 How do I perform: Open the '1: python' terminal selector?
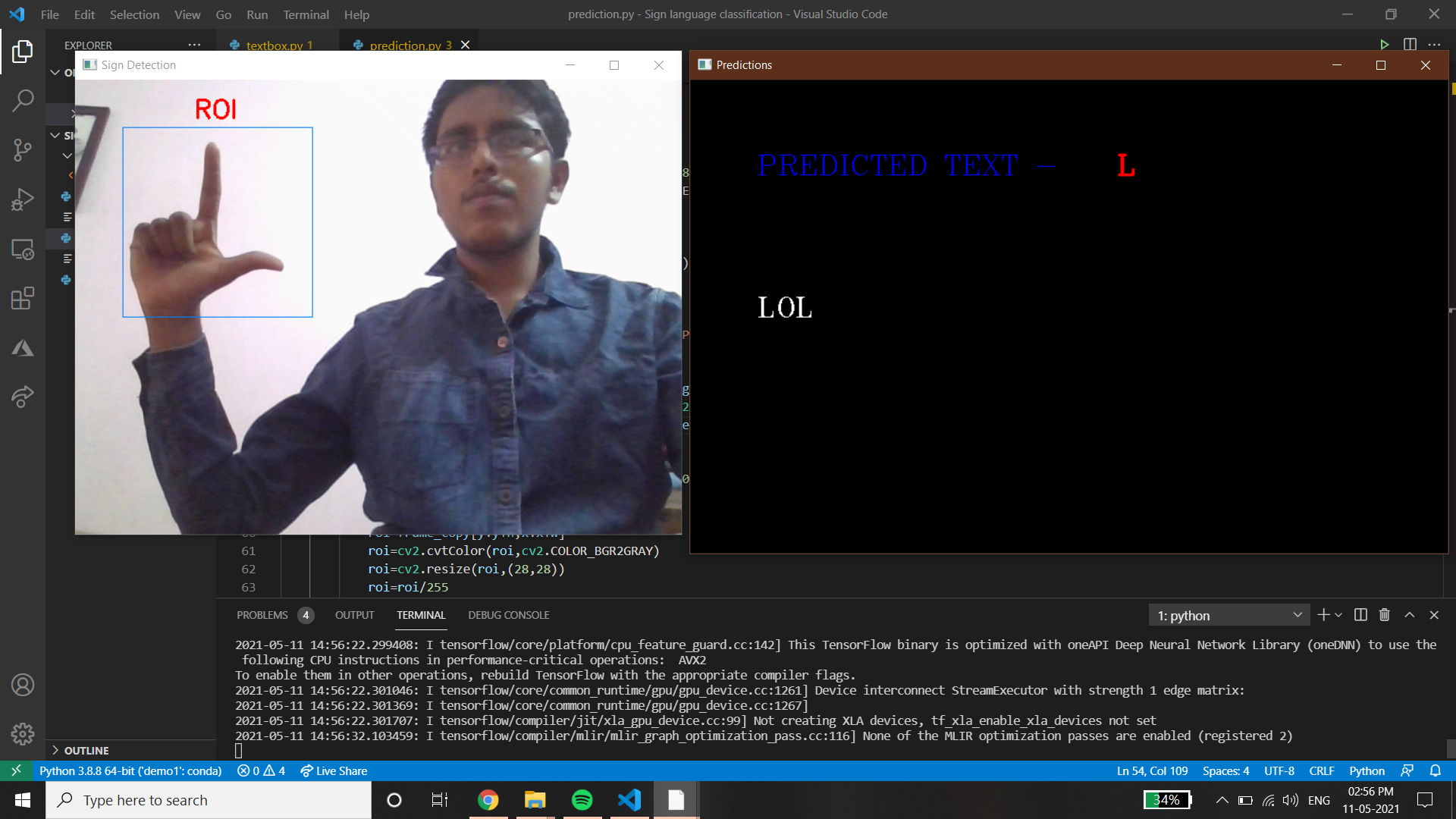1227,615
